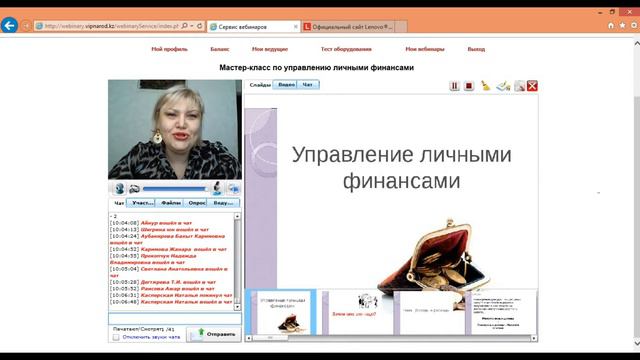The width and height of the screenshot is (640, 360).
Task: Click the presenter webcam video
Action: point(175,129)
